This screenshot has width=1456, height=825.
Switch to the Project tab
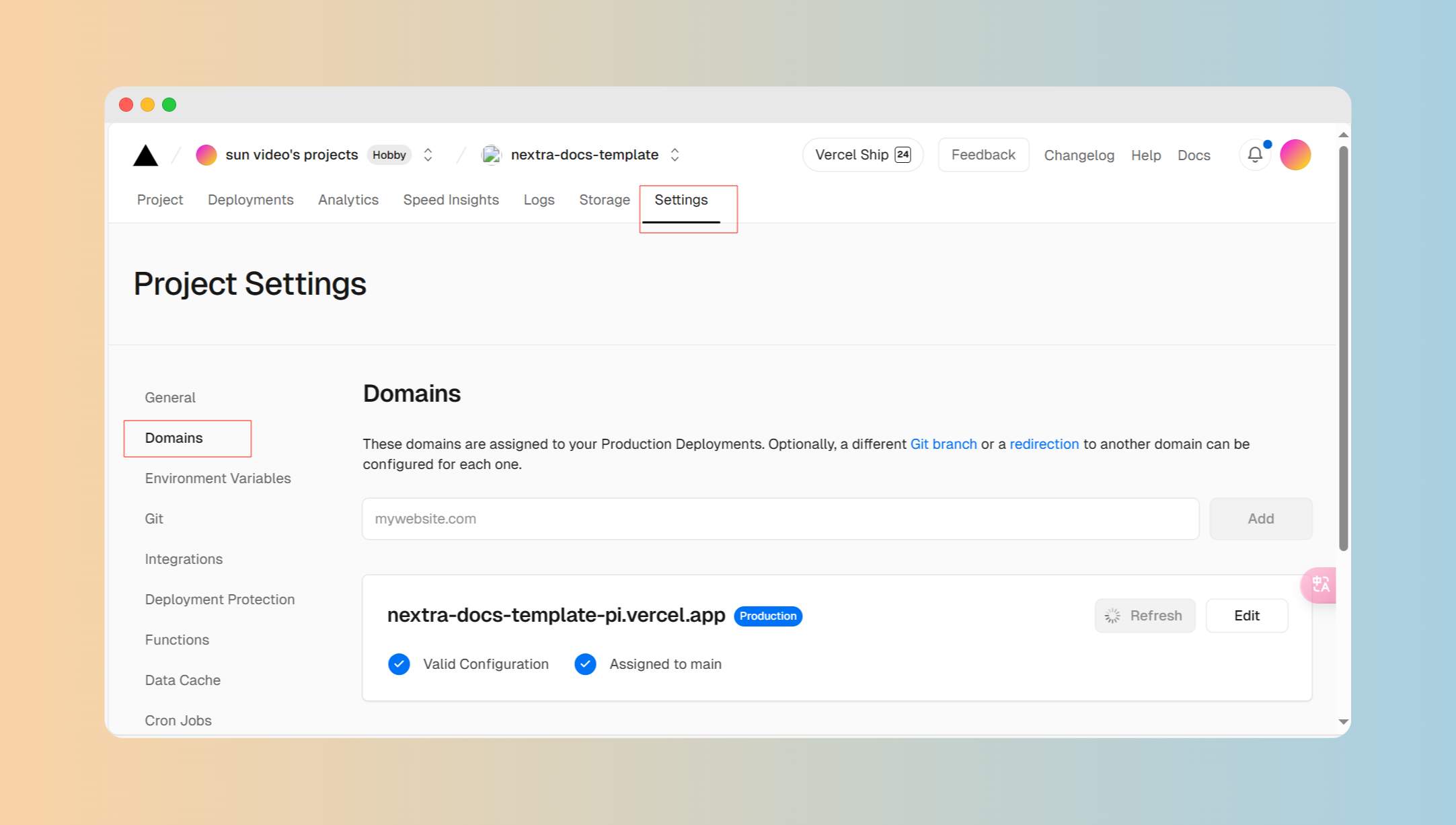pos(160,200)
